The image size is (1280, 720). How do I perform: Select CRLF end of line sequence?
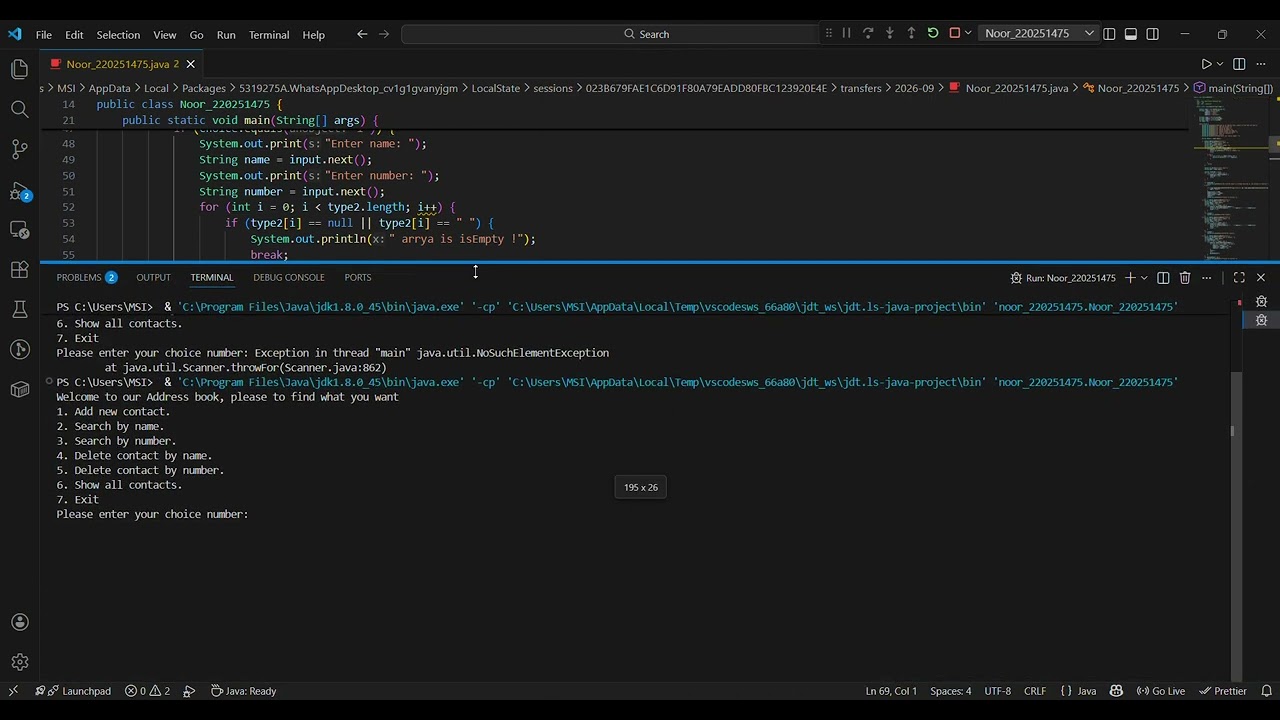1035,691
